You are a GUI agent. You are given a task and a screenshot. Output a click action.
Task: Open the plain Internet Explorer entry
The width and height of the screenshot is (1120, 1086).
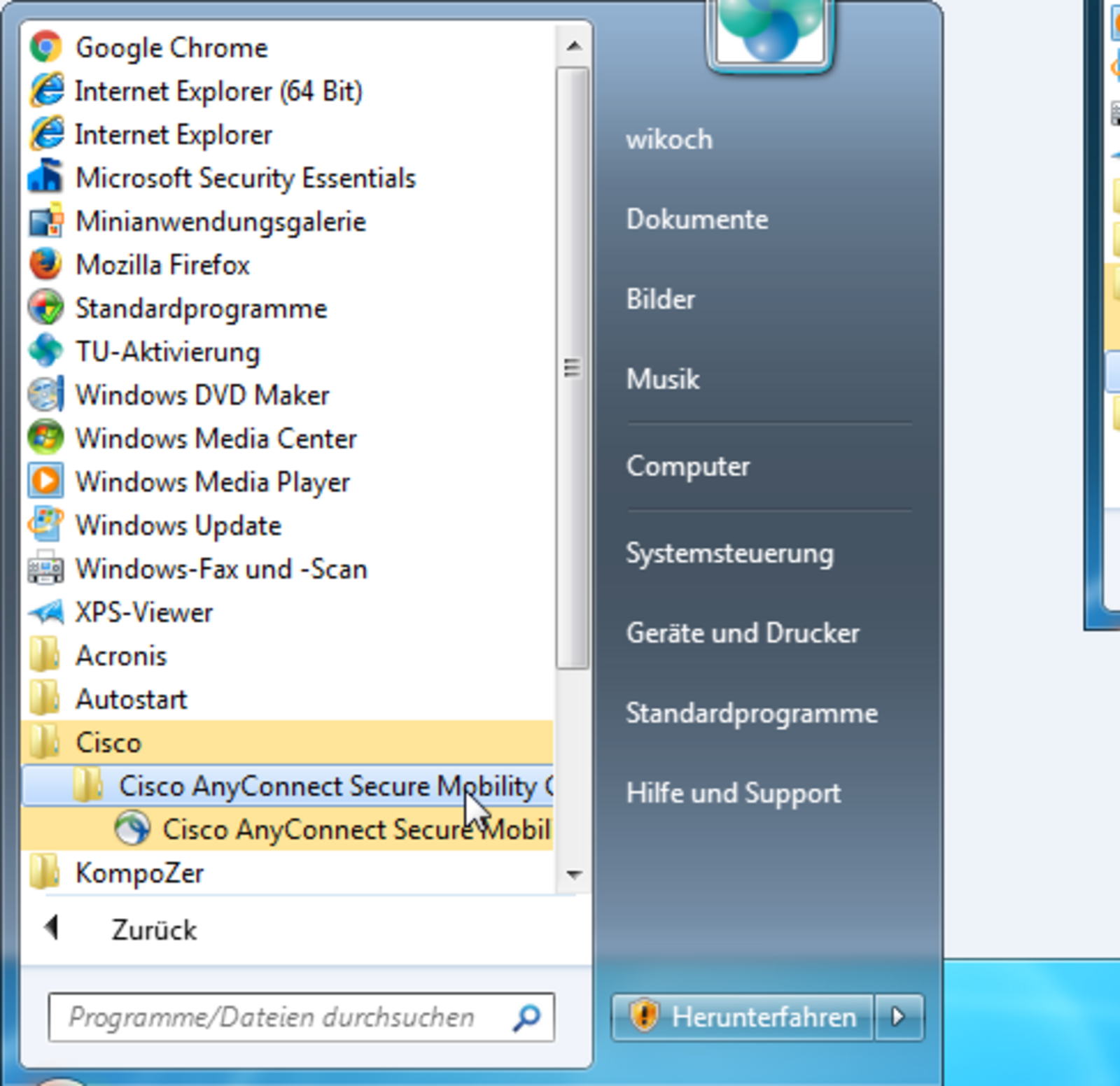287,134
